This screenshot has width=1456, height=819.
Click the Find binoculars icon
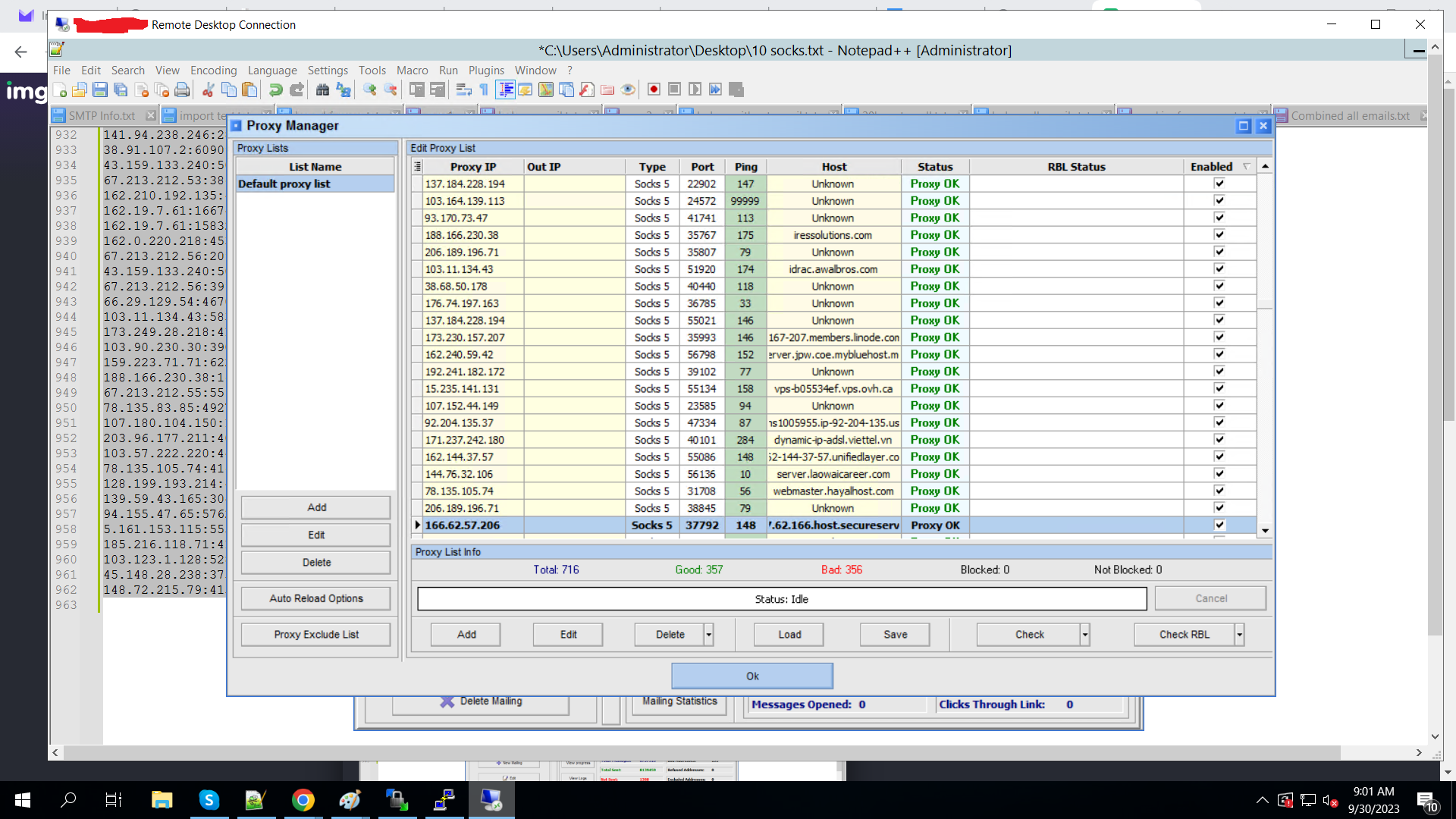tap(322, 89)
